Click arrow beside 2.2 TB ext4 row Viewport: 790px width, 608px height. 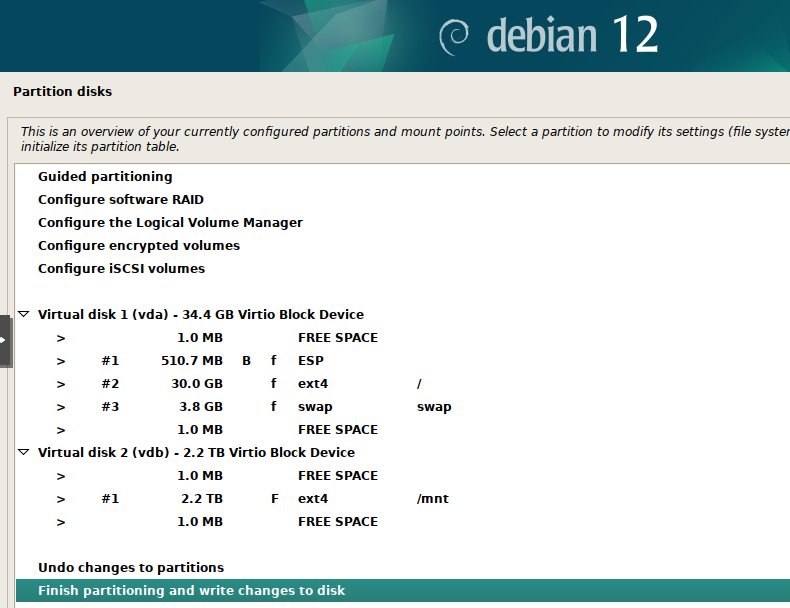pos(61,499)
